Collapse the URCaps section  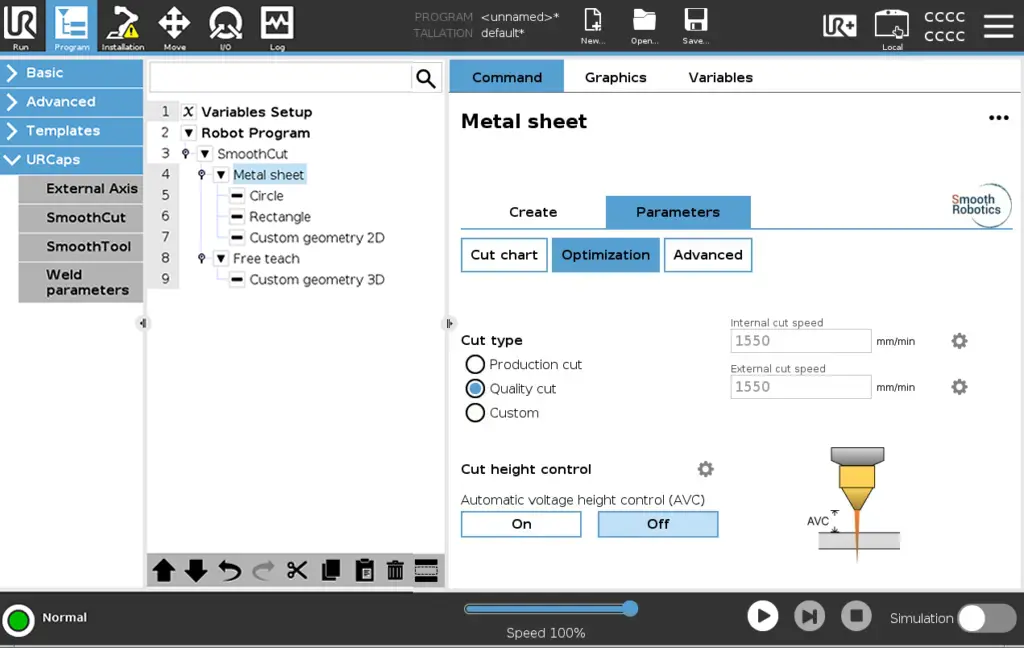pyautogui.click(x=71, y=159)
